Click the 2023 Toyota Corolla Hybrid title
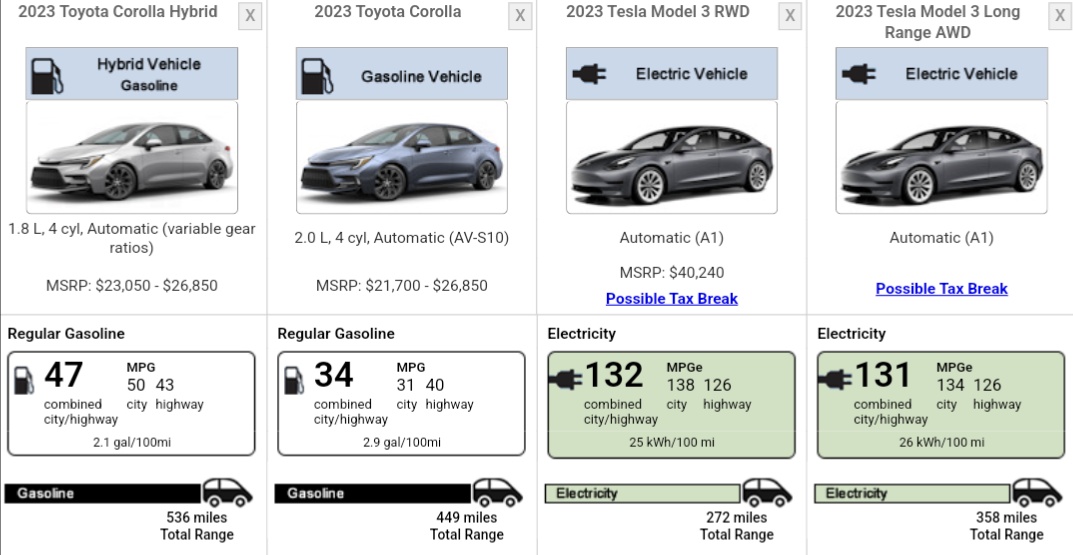This screenshot has width=1073, height=555. pos(118,12)
